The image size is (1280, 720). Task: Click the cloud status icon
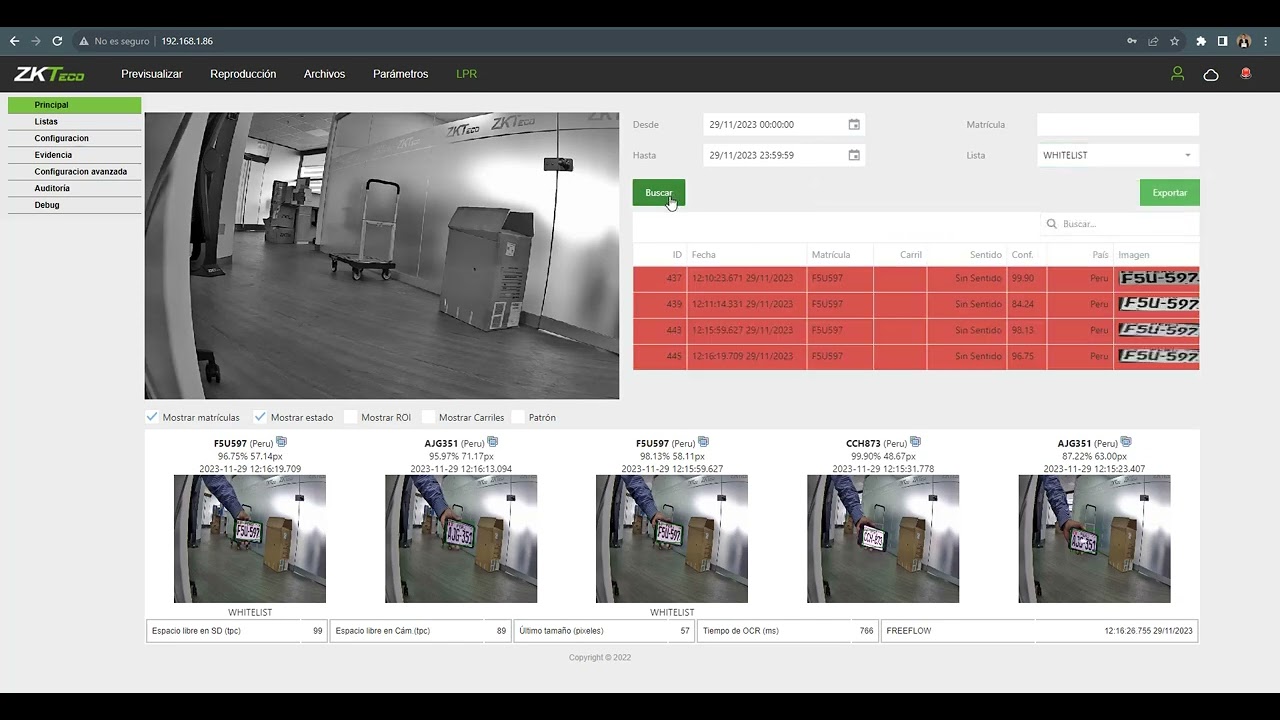click(1211, 74)
